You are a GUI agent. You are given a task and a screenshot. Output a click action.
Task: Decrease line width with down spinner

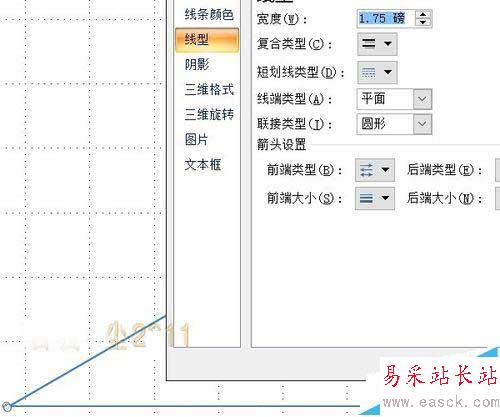[423, 22]
